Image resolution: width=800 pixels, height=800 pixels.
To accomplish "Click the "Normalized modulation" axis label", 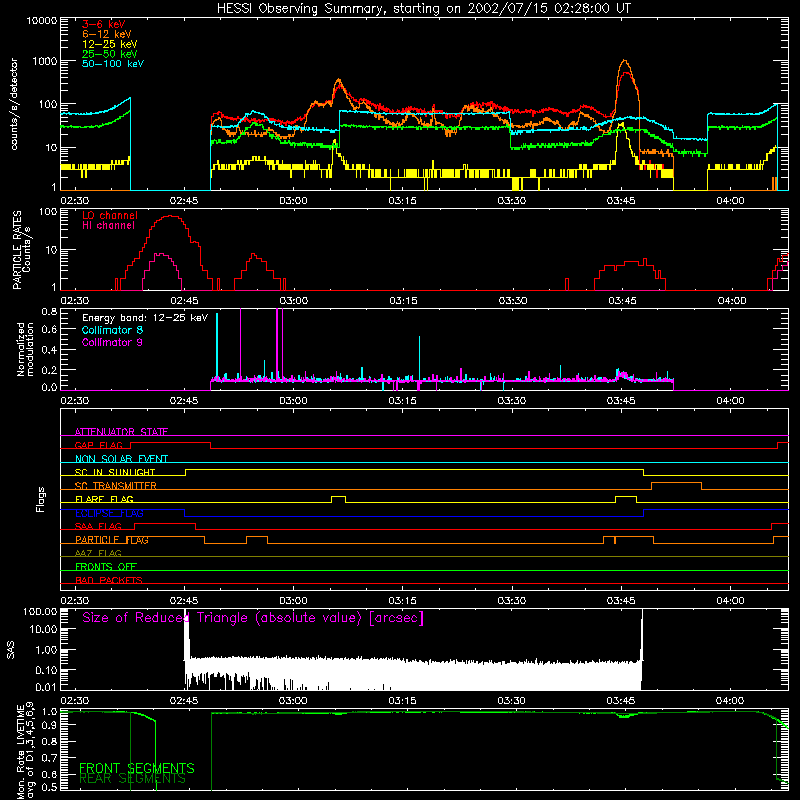I will 25,349.
